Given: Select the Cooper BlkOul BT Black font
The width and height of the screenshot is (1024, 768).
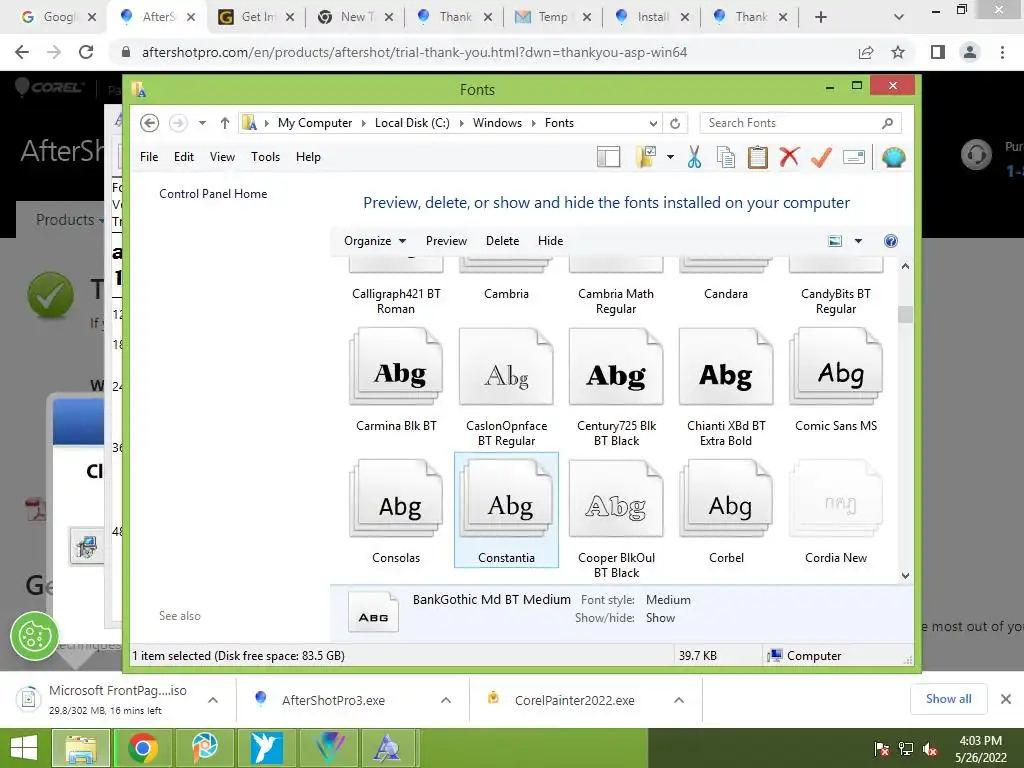Looking at the screenshot, I should pos(616,519).
